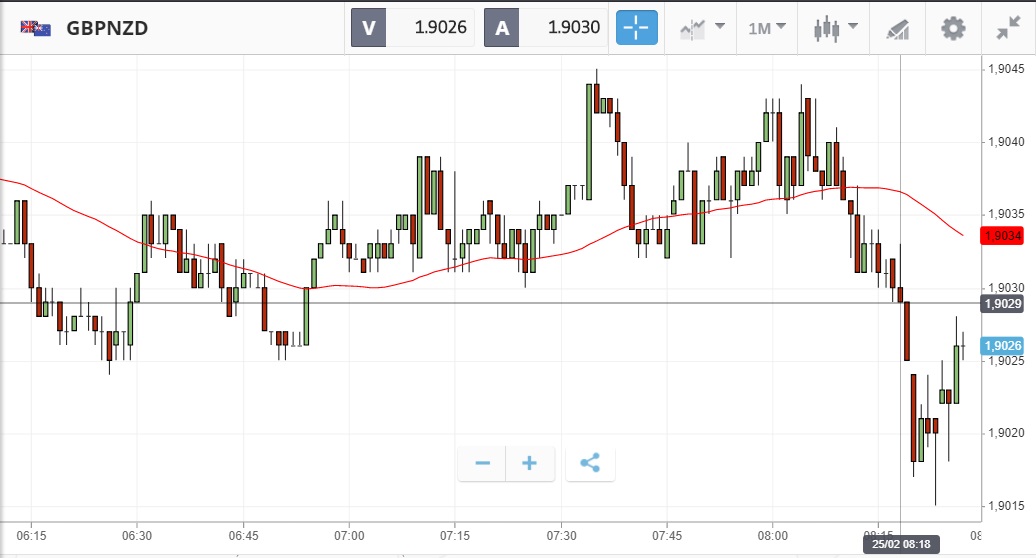
Task: Click the sell button labeled V
Action: coord(368,28)
